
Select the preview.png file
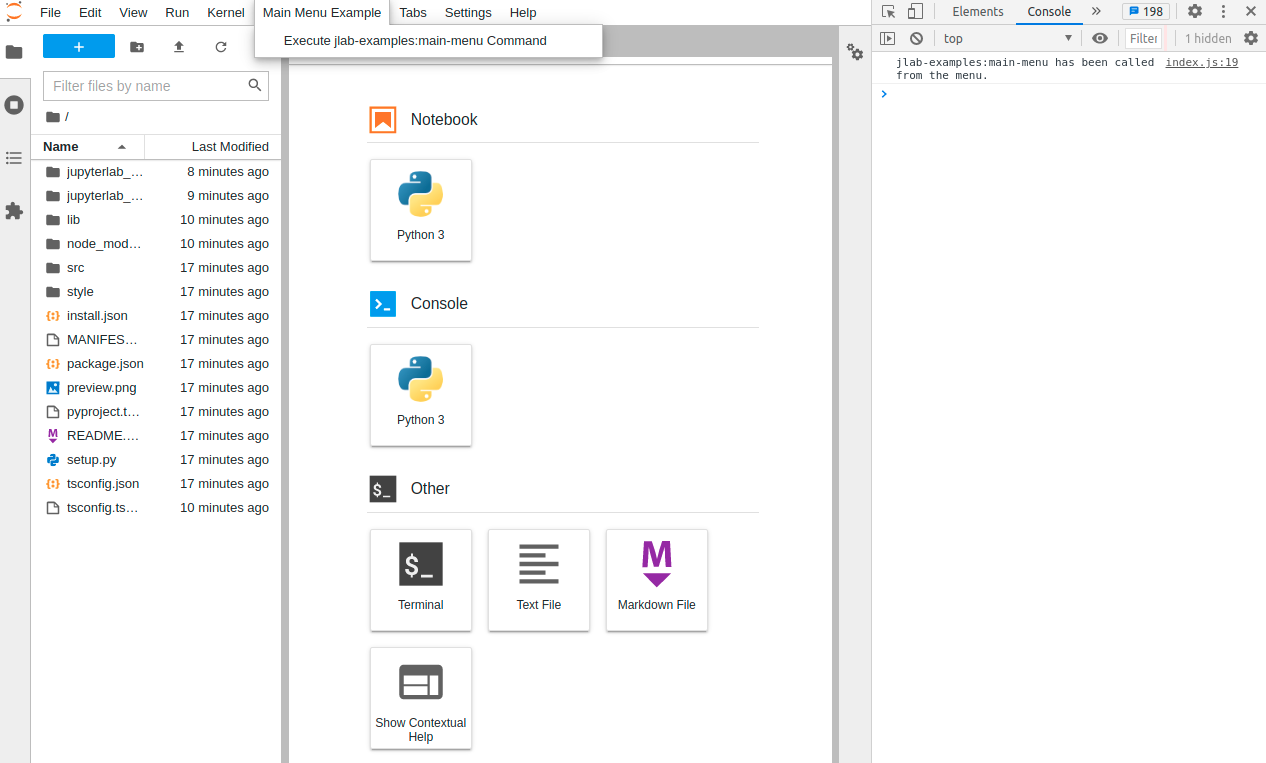(156, 388)
